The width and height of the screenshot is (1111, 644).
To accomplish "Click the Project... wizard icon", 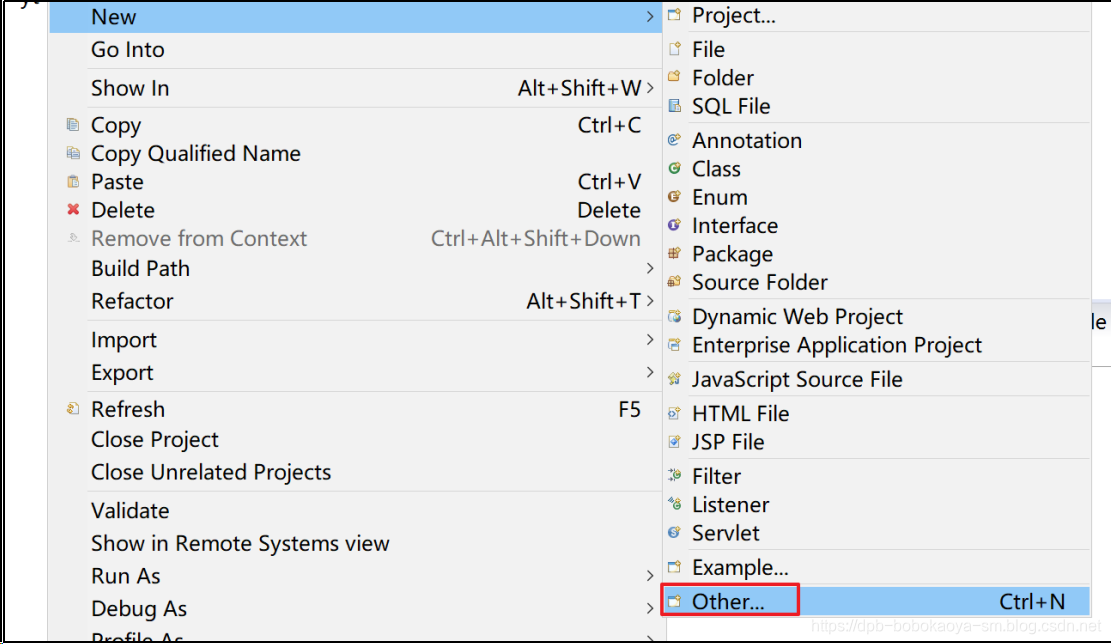I will click(x=675, y=15).
